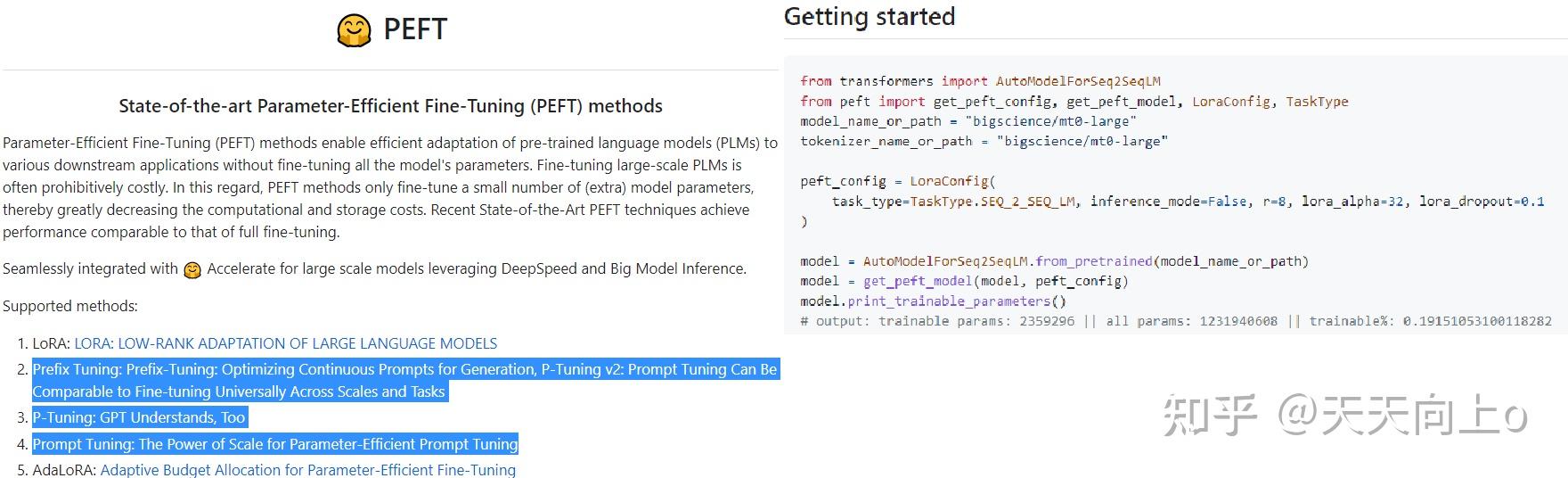Click the Hugging Face emoji before Accelerate

click(x=192, y=269)
